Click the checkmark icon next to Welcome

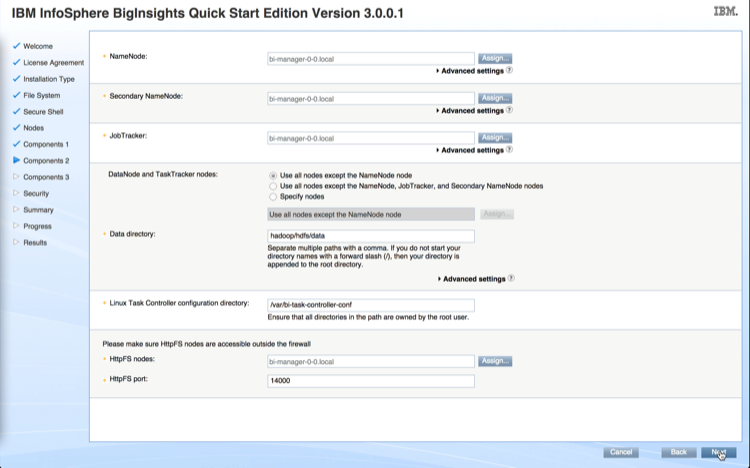(x=17, y=46)
